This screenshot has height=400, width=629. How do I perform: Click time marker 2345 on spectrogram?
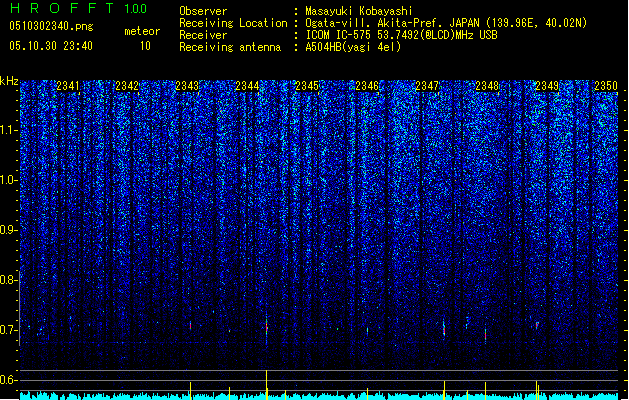307,86
